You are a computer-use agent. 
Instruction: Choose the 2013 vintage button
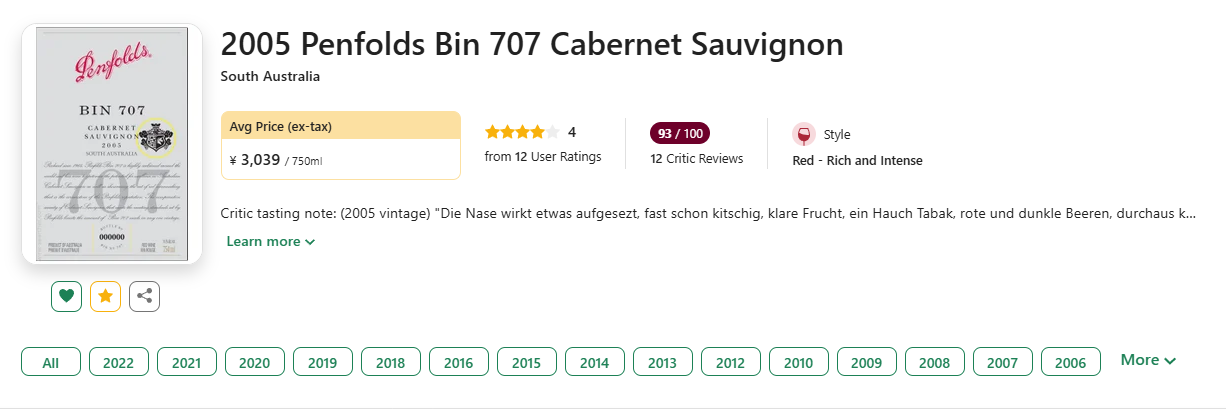point(663,362)
